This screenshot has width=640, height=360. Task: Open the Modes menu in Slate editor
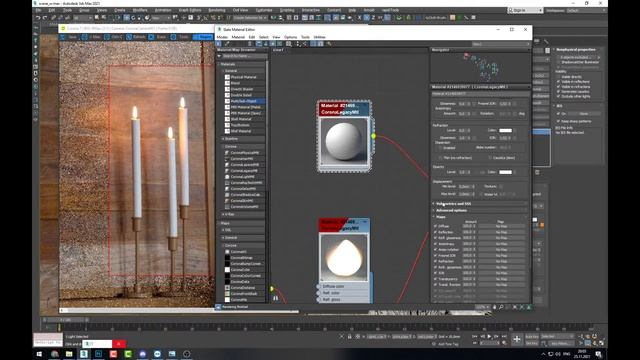click(222, 37)
